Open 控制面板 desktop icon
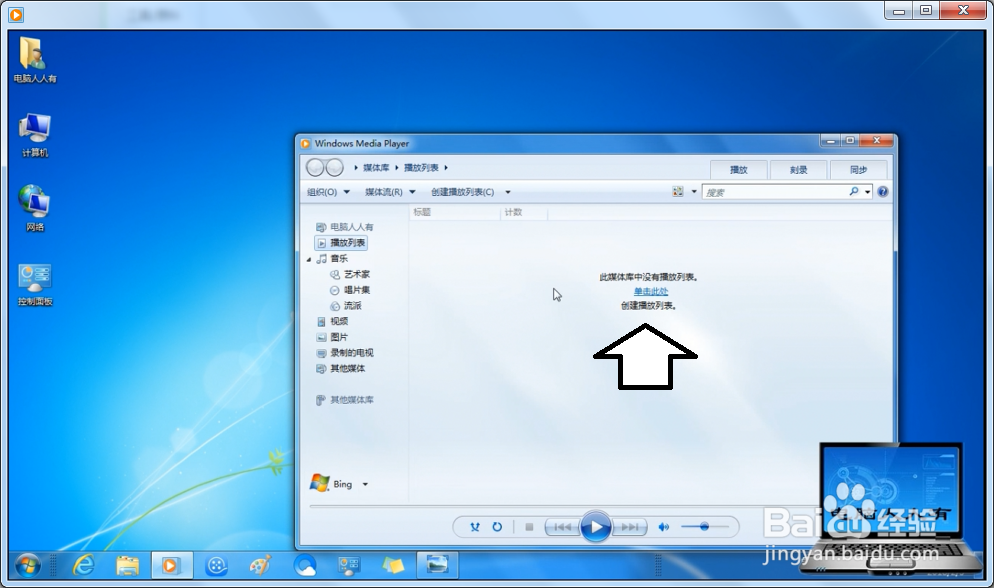Screen dimensions: 994x588 tap(35, 284)
